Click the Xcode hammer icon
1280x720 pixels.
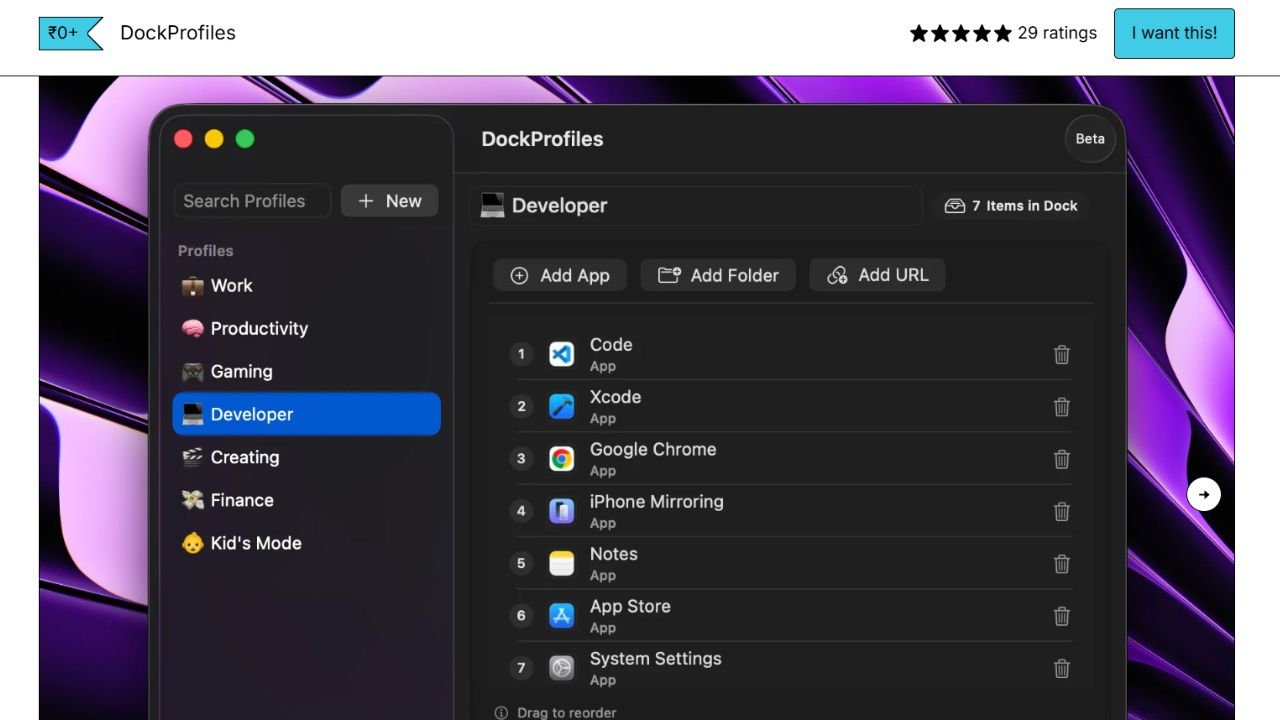point(562,407)
